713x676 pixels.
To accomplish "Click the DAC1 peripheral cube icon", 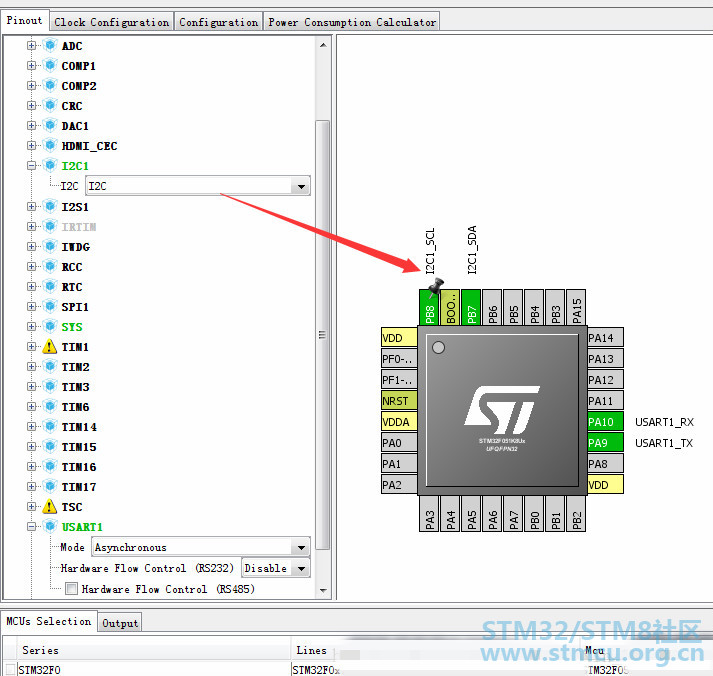I will (x=50, y=125).
